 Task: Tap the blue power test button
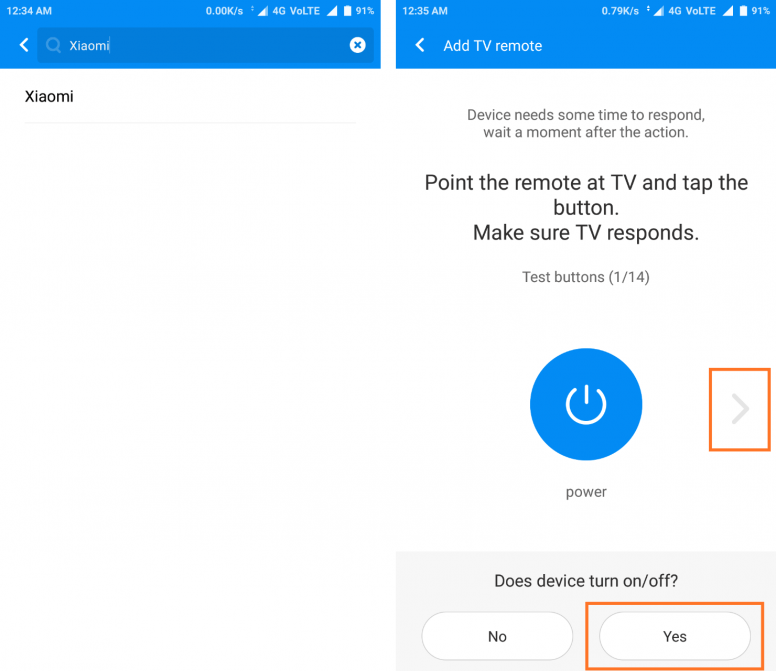click(x=585, y=404)
